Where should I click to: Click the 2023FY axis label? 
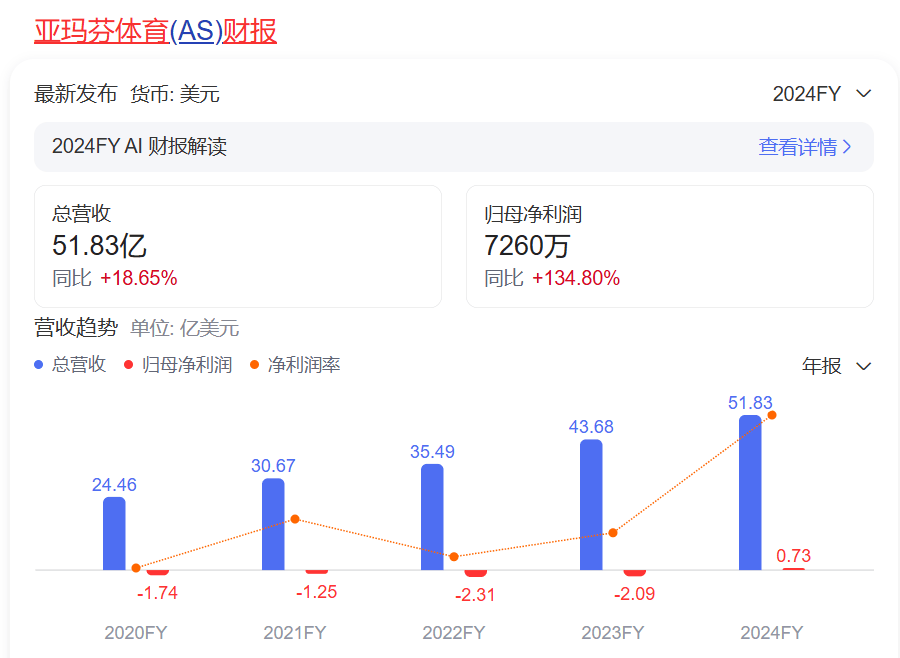click(612, 633)
